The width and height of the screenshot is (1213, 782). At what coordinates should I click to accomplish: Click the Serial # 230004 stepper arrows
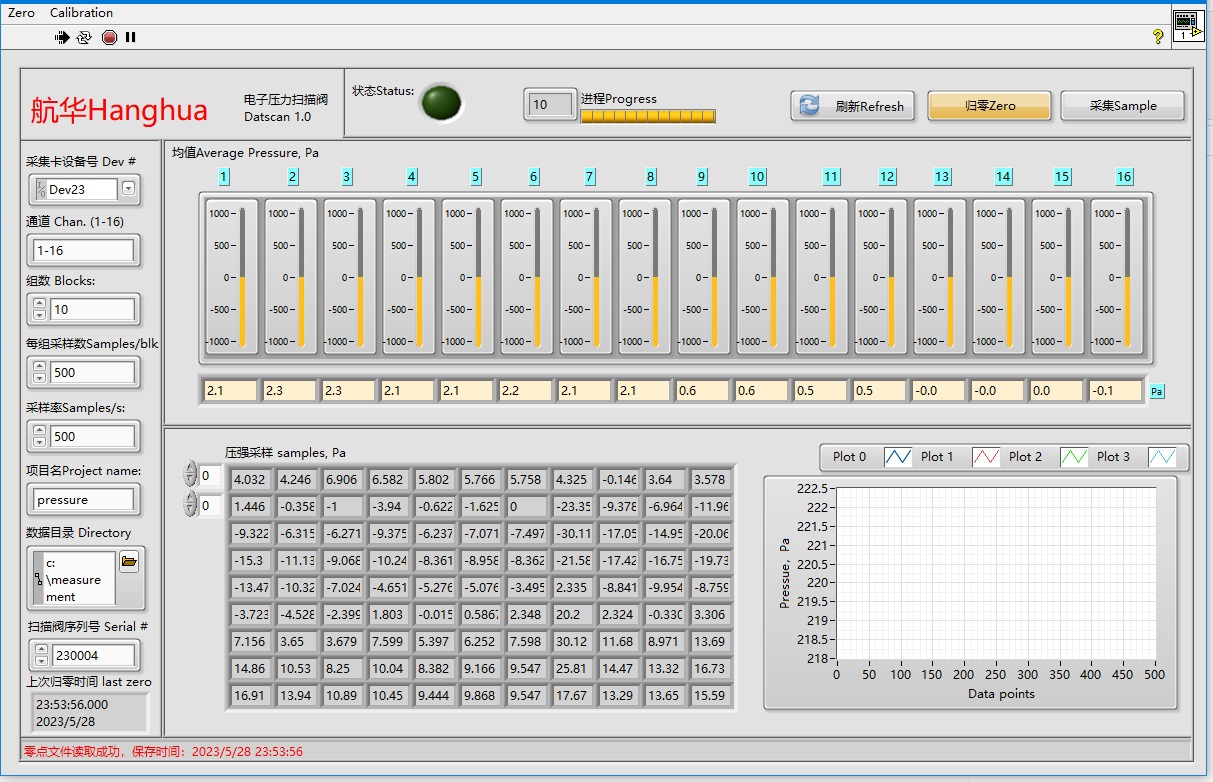[40, 655]
